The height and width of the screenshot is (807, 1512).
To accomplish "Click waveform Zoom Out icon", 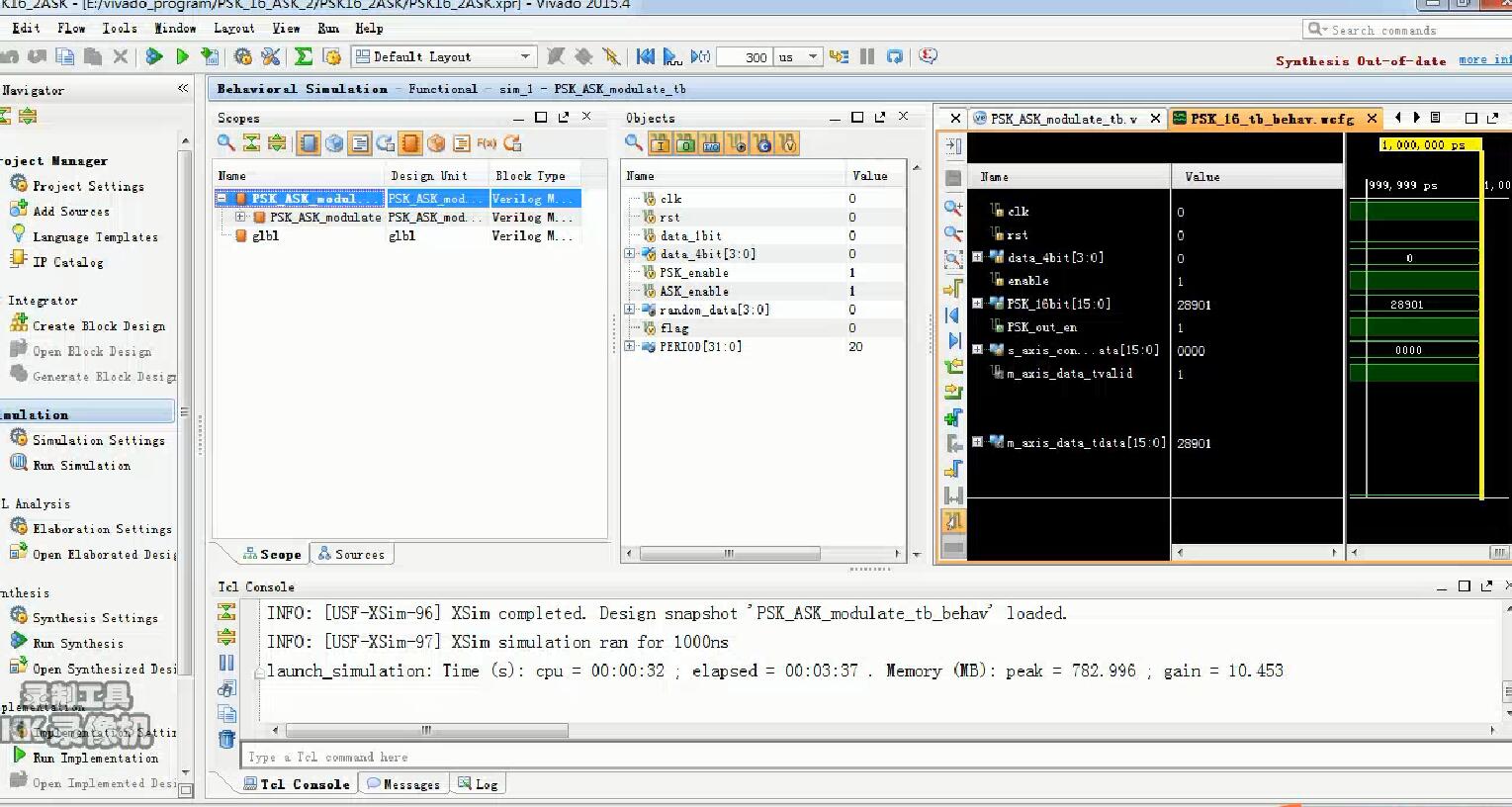I will 953,233.
